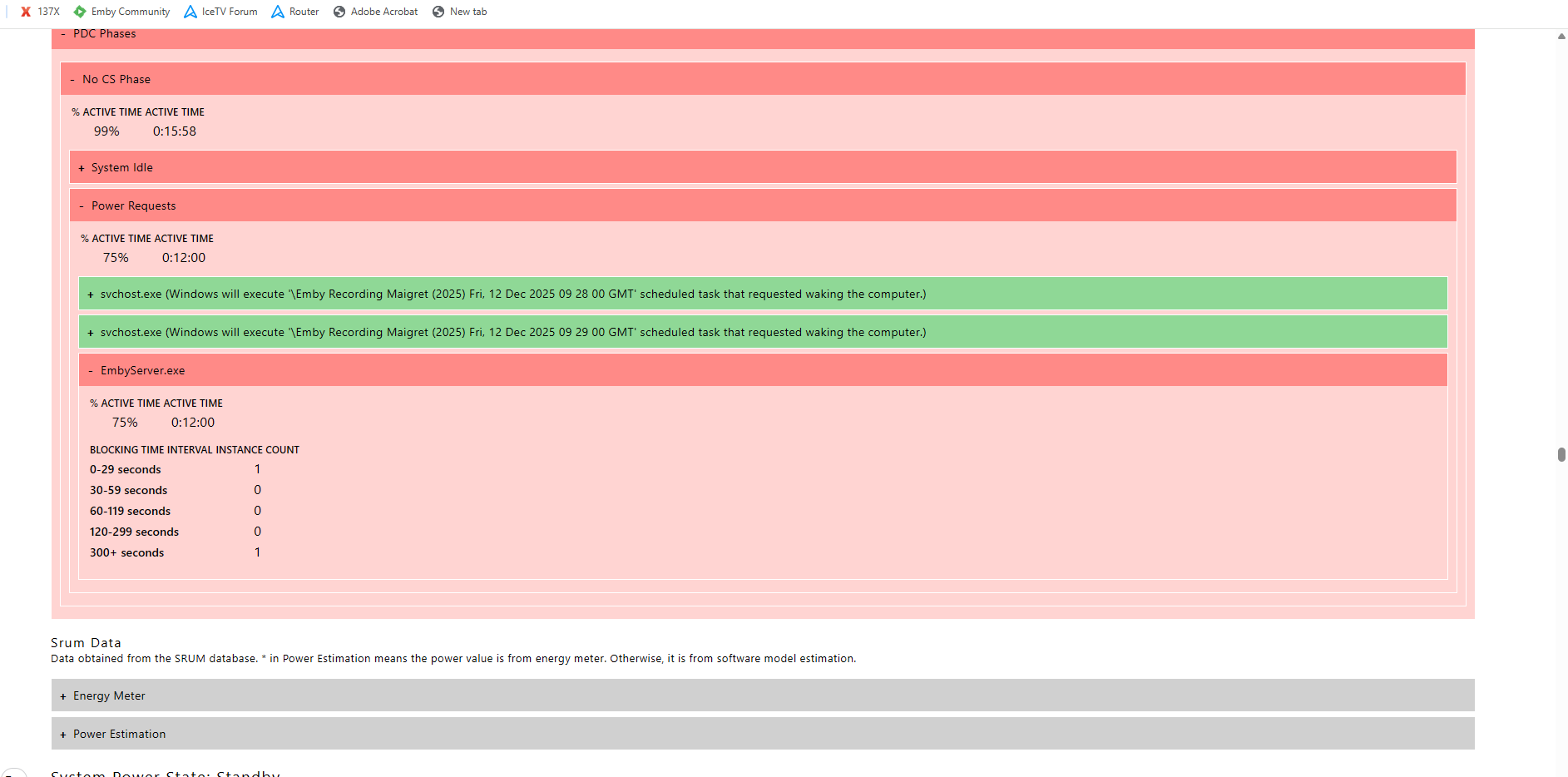Select the No CS Phase 0:15:58 active time

[175, 131]
